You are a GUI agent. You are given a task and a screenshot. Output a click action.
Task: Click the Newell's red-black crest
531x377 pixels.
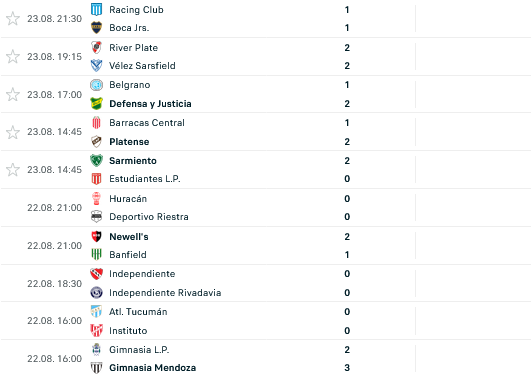pyautogui.click(x=97, y=236)
